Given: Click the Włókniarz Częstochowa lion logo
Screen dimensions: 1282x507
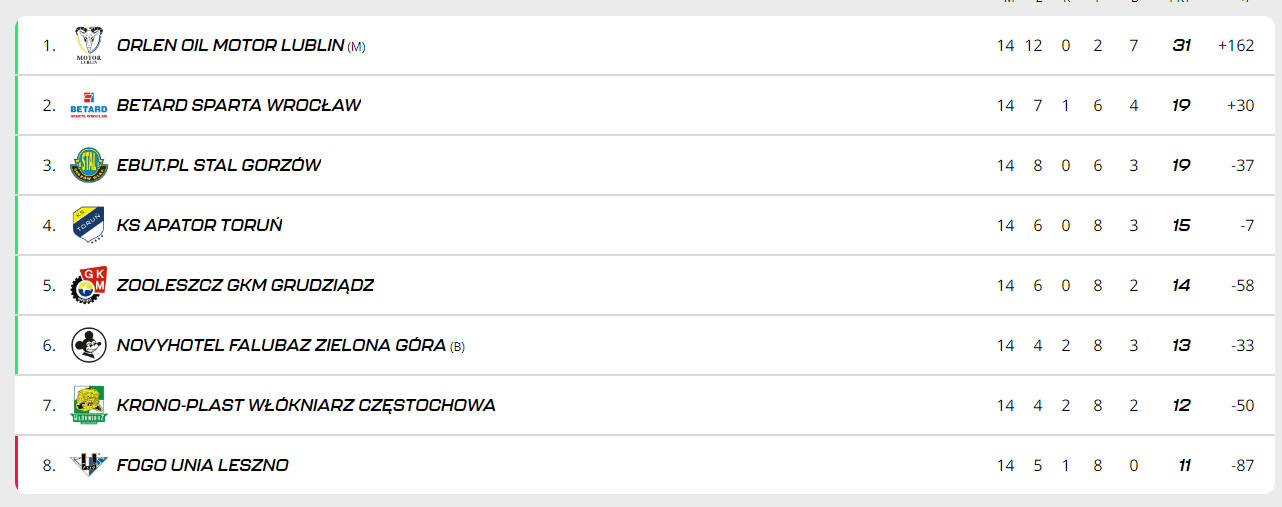Looking at the screenshot, I should click(89, 405).
